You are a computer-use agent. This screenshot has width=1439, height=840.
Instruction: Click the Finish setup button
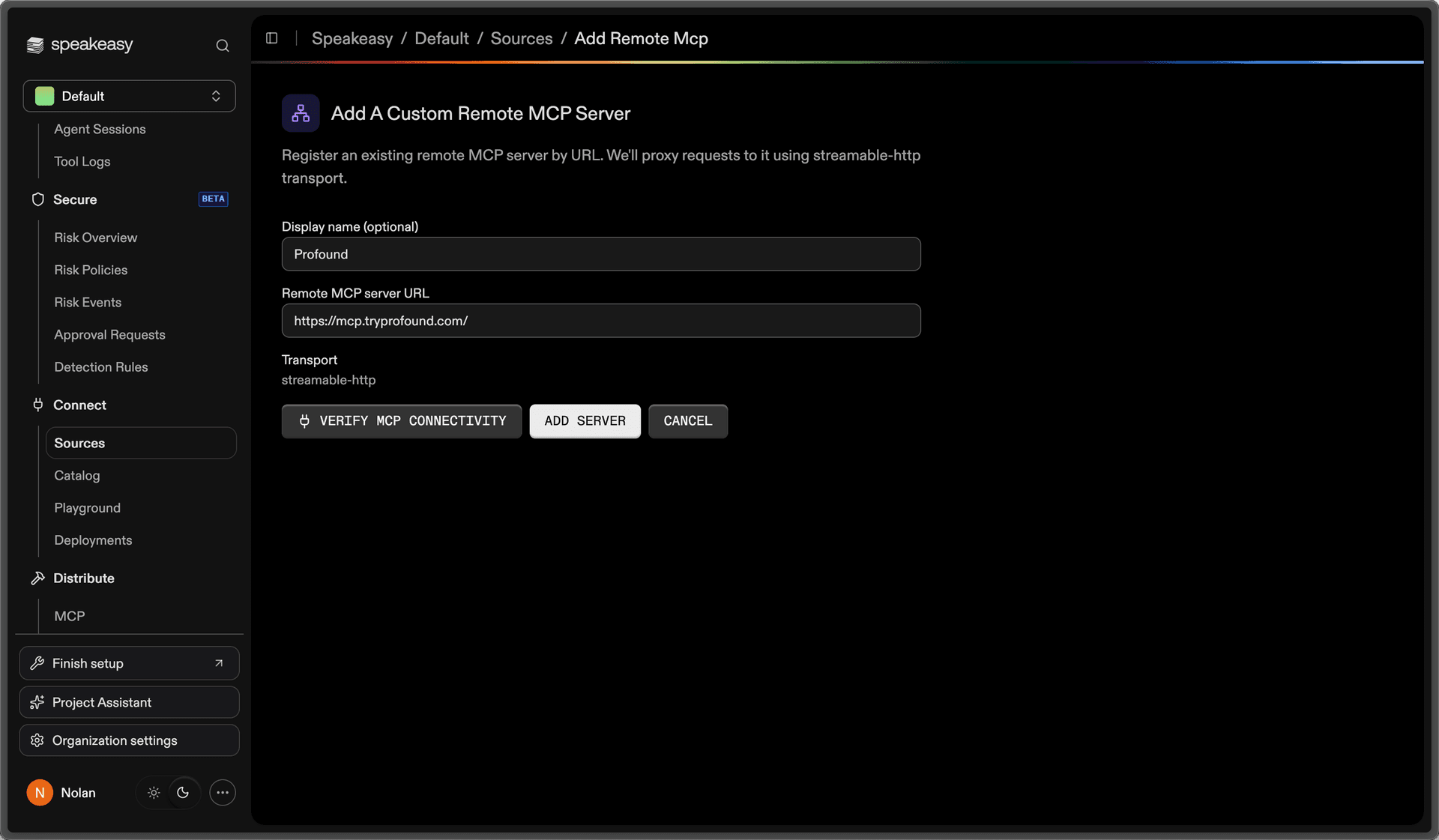pos(129,663)
